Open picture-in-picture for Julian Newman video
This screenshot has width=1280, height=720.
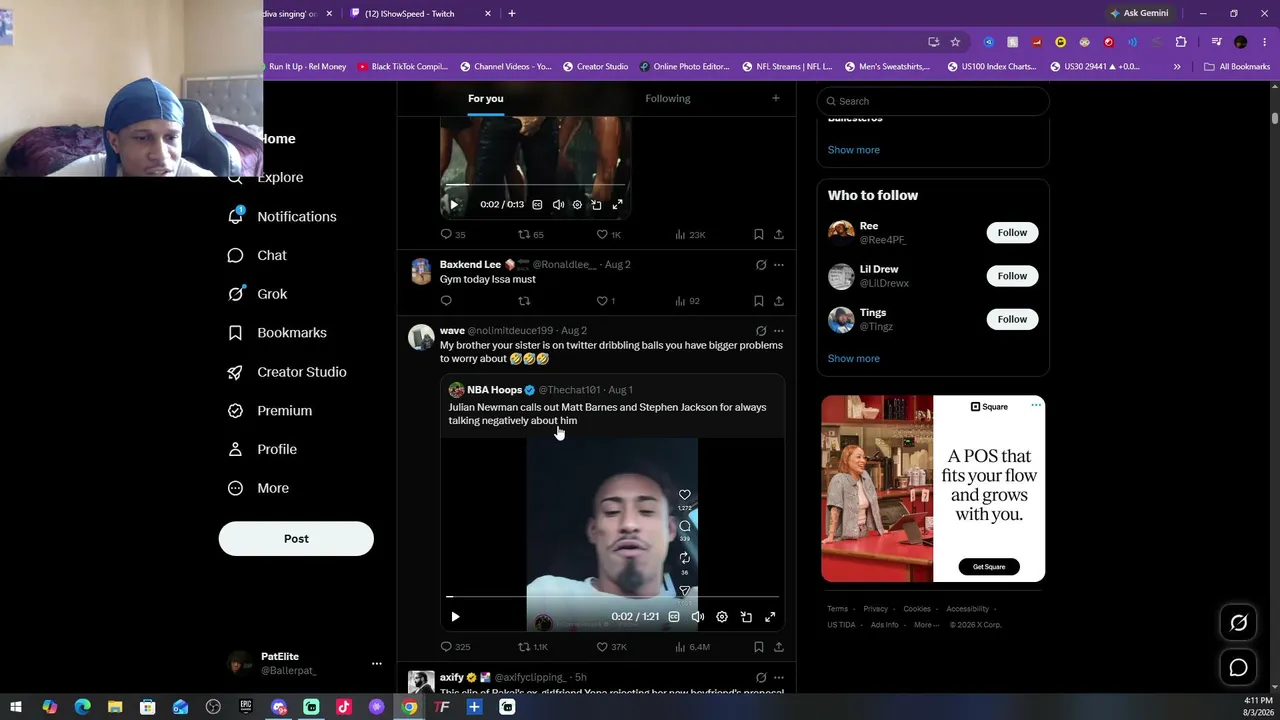(746, 617)
